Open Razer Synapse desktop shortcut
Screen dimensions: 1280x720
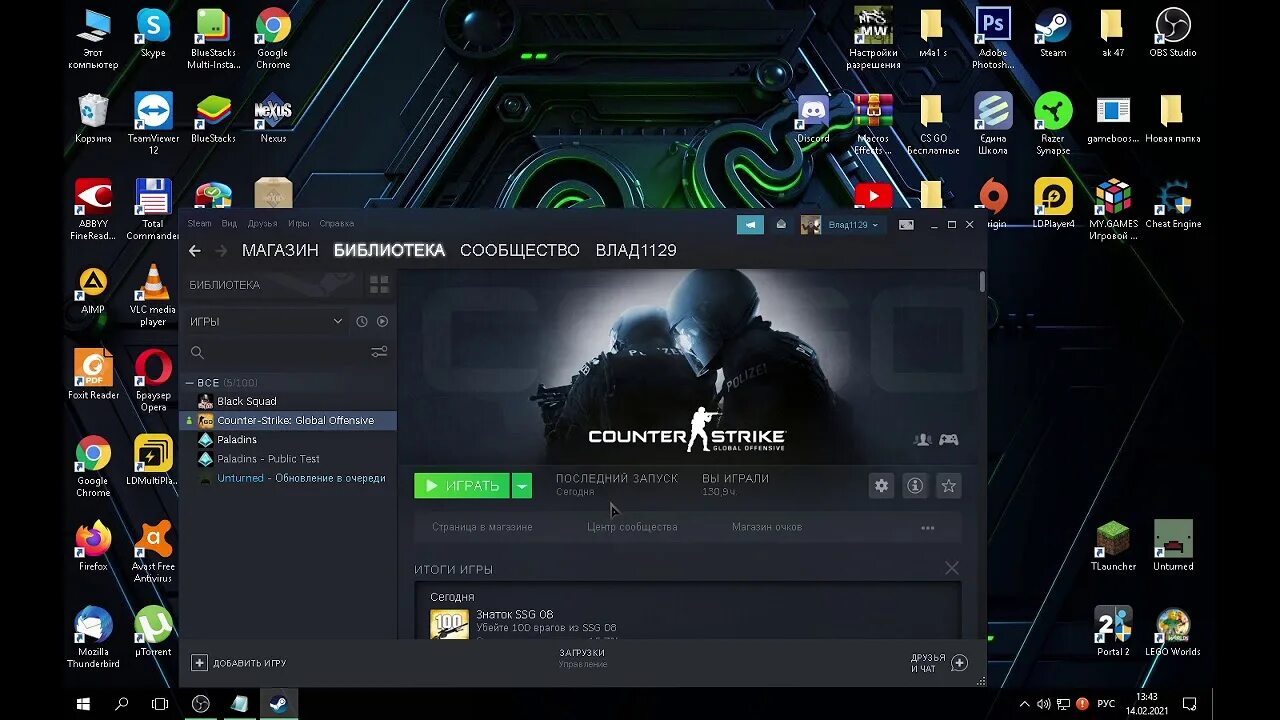[1053, 125]
